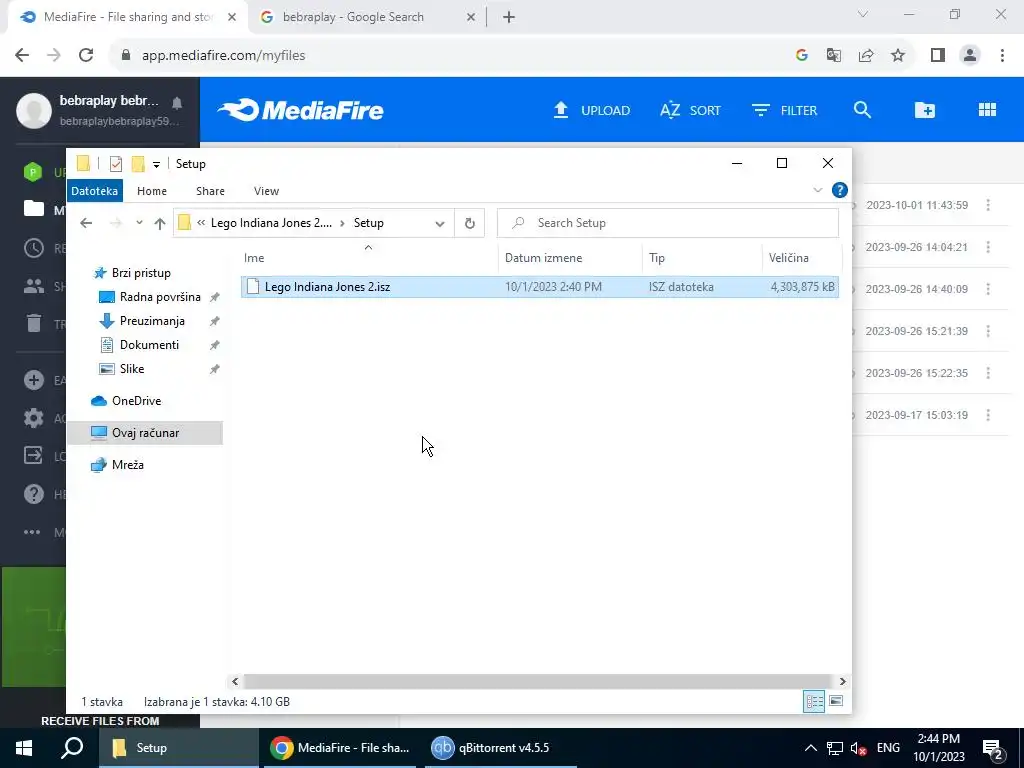Open options for file dated 2023-10-01 11:43:59

[x=988, y=205]
